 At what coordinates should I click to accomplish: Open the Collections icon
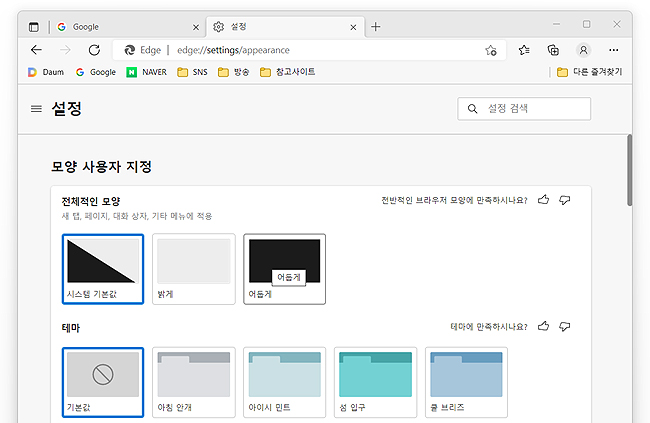pyautogui.click(x=553, y=50)
